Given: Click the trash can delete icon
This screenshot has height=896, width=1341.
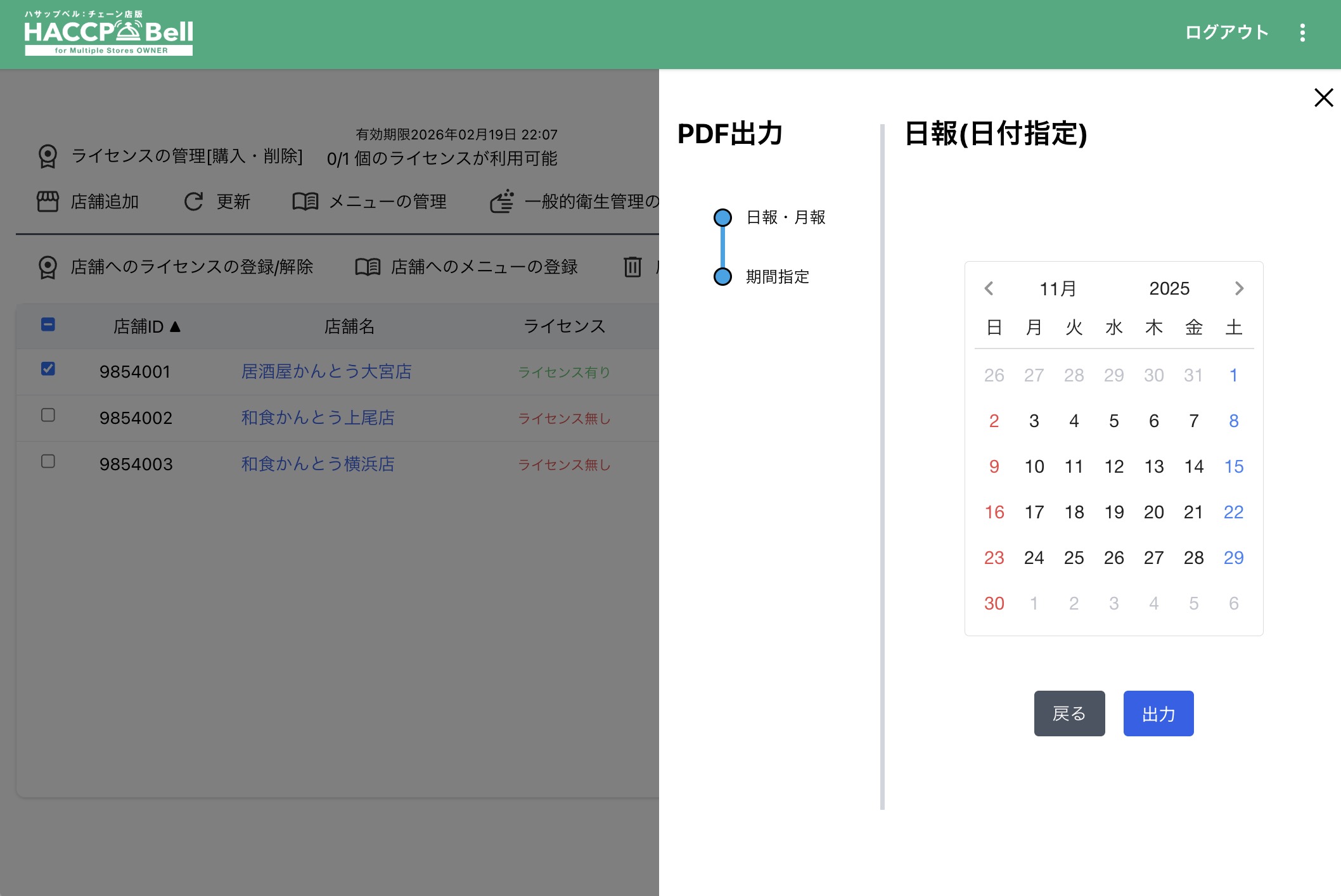Looking at the screenshot, I should click(632, 267).
